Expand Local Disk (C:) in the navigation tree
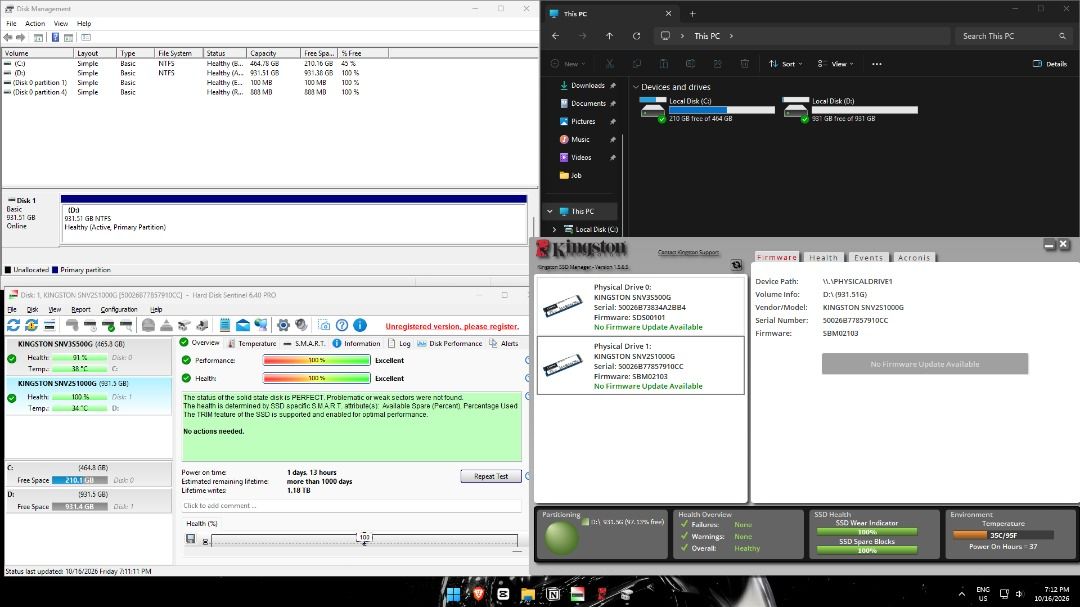 [x=554, y=229]
